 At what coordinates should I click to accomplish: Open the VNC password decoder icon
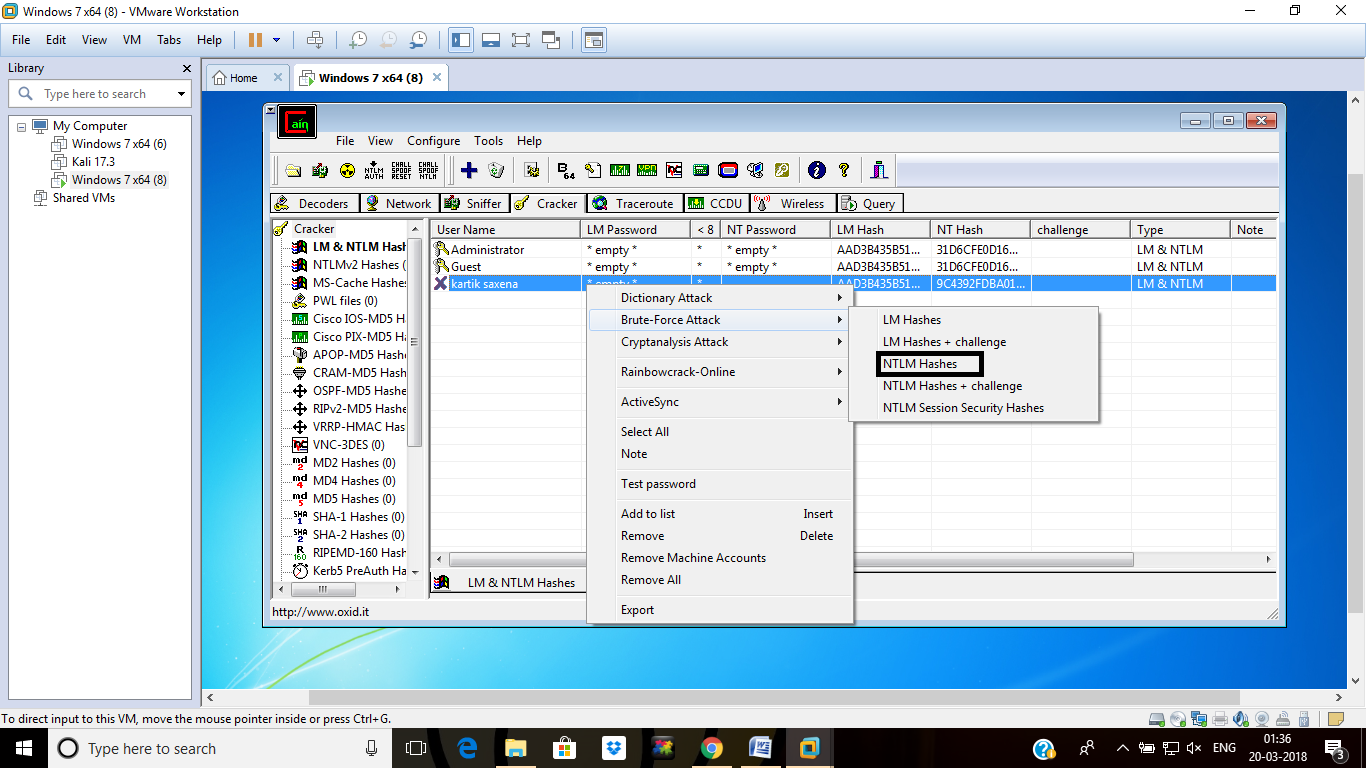tap(674, 170)
